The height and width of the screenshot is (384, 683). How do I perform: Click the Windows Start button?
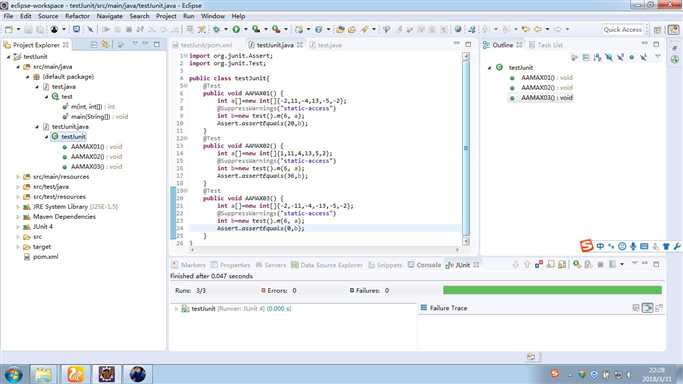[13, 375]
